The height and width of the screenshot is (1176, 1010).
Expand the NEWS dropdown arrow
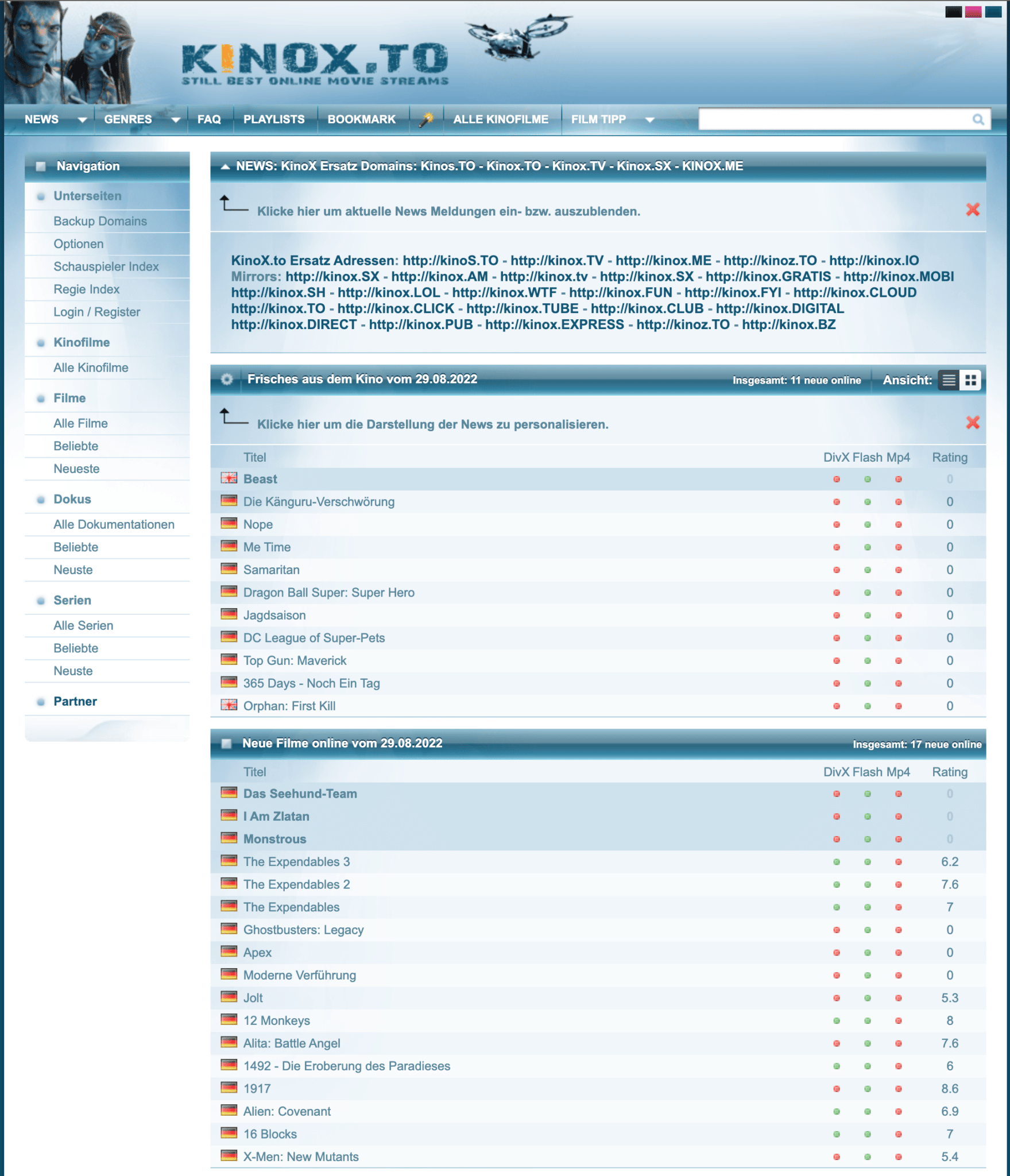point(82,120)
